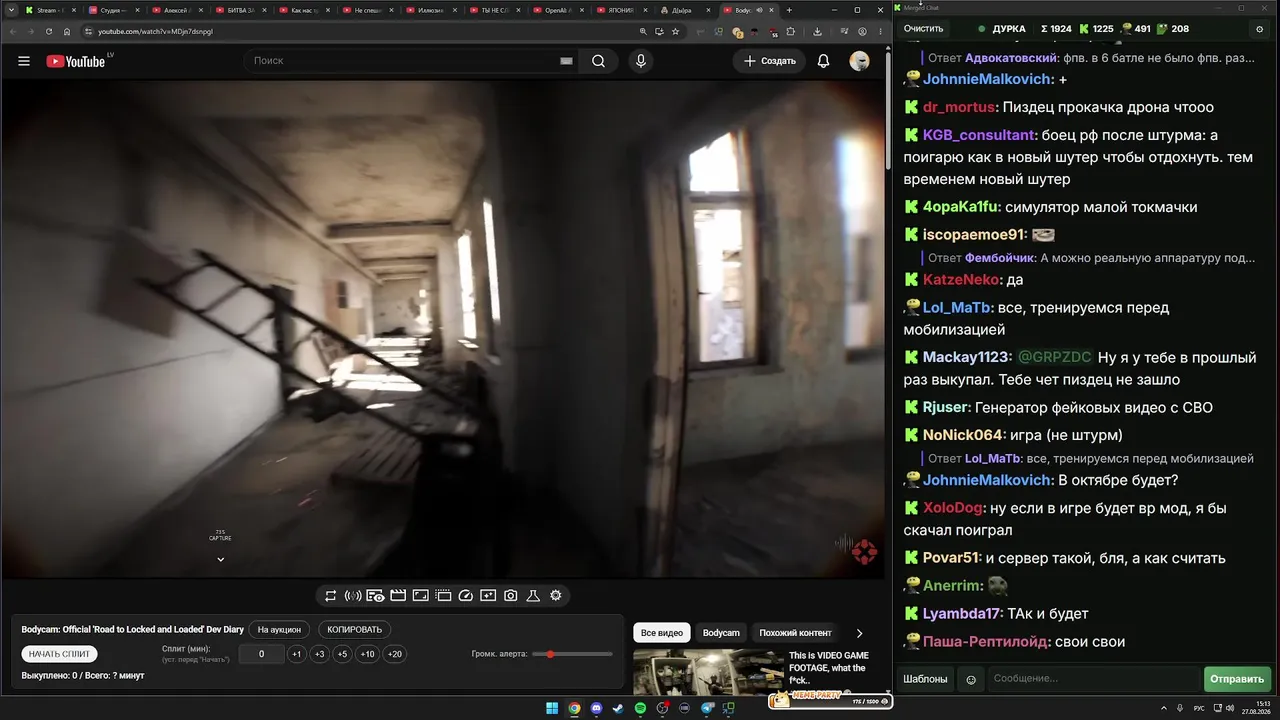The image size is (1280, 720).
Task: Mute the Bodycam tab audio icon
Action: point(759,10)
